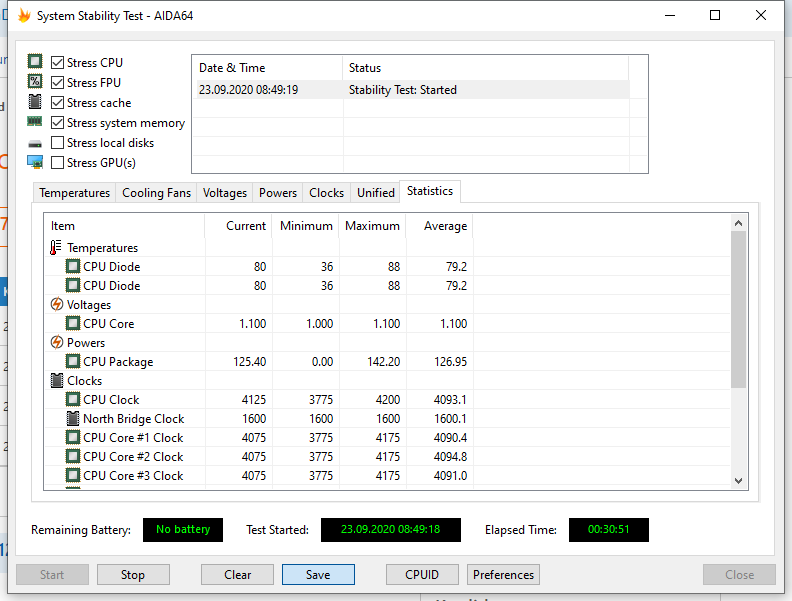
Task: Click the Elapsed Time 00:30:51 display
Action: tap(609, 530)
